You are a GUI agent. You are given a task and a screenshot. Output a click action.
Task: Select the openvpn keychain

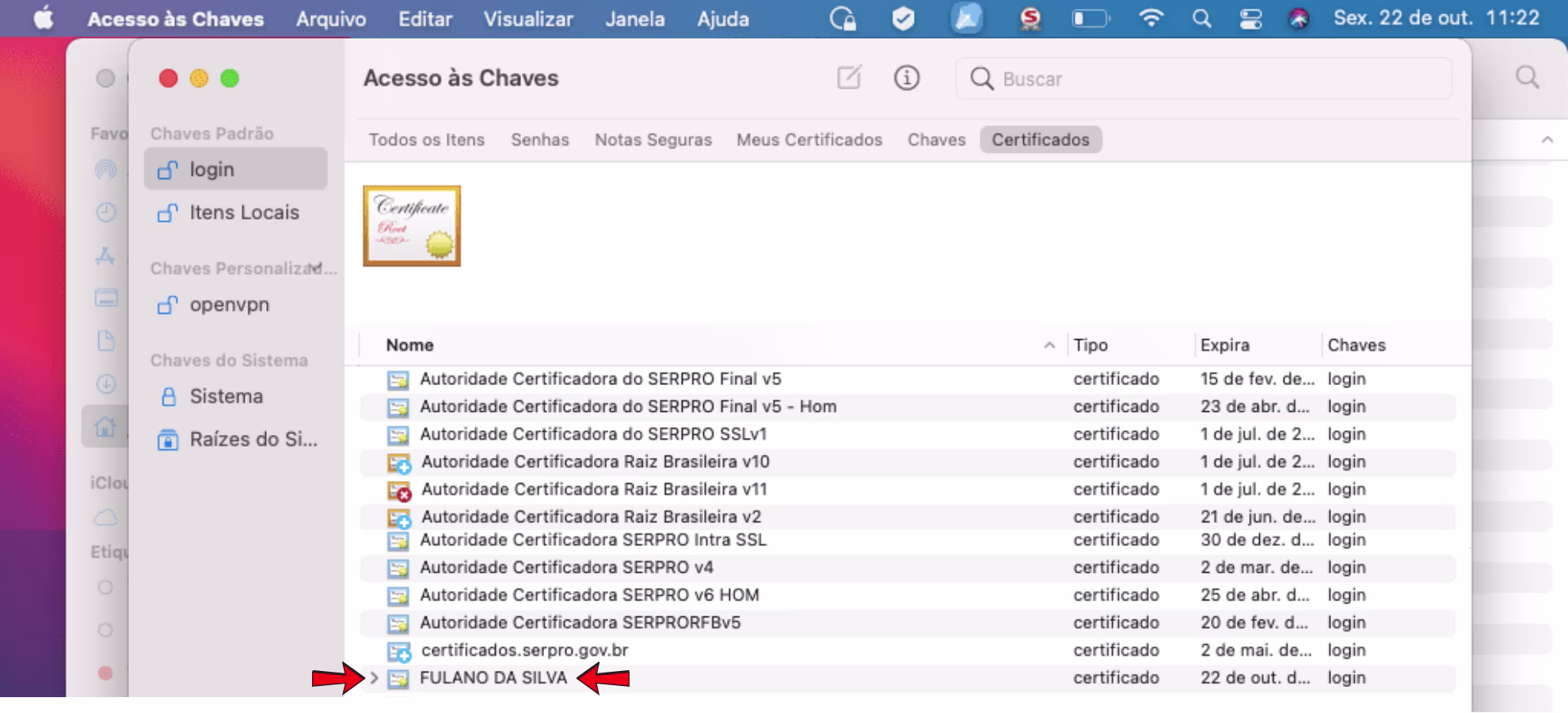click(236, 304)
